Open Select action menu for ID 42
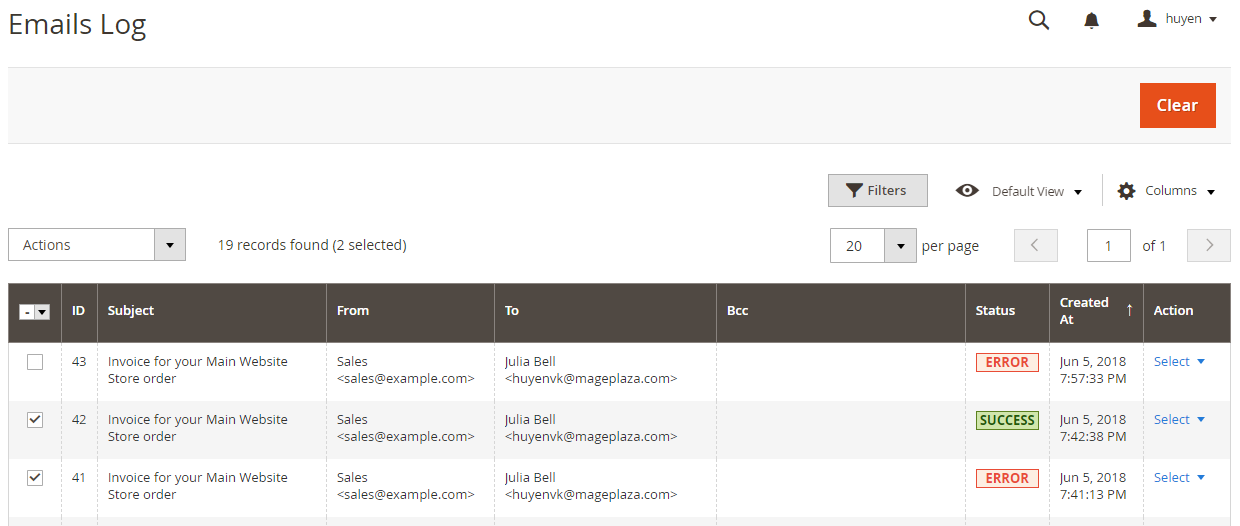This screenshot has height=526, width=1240. point(1179,420)
